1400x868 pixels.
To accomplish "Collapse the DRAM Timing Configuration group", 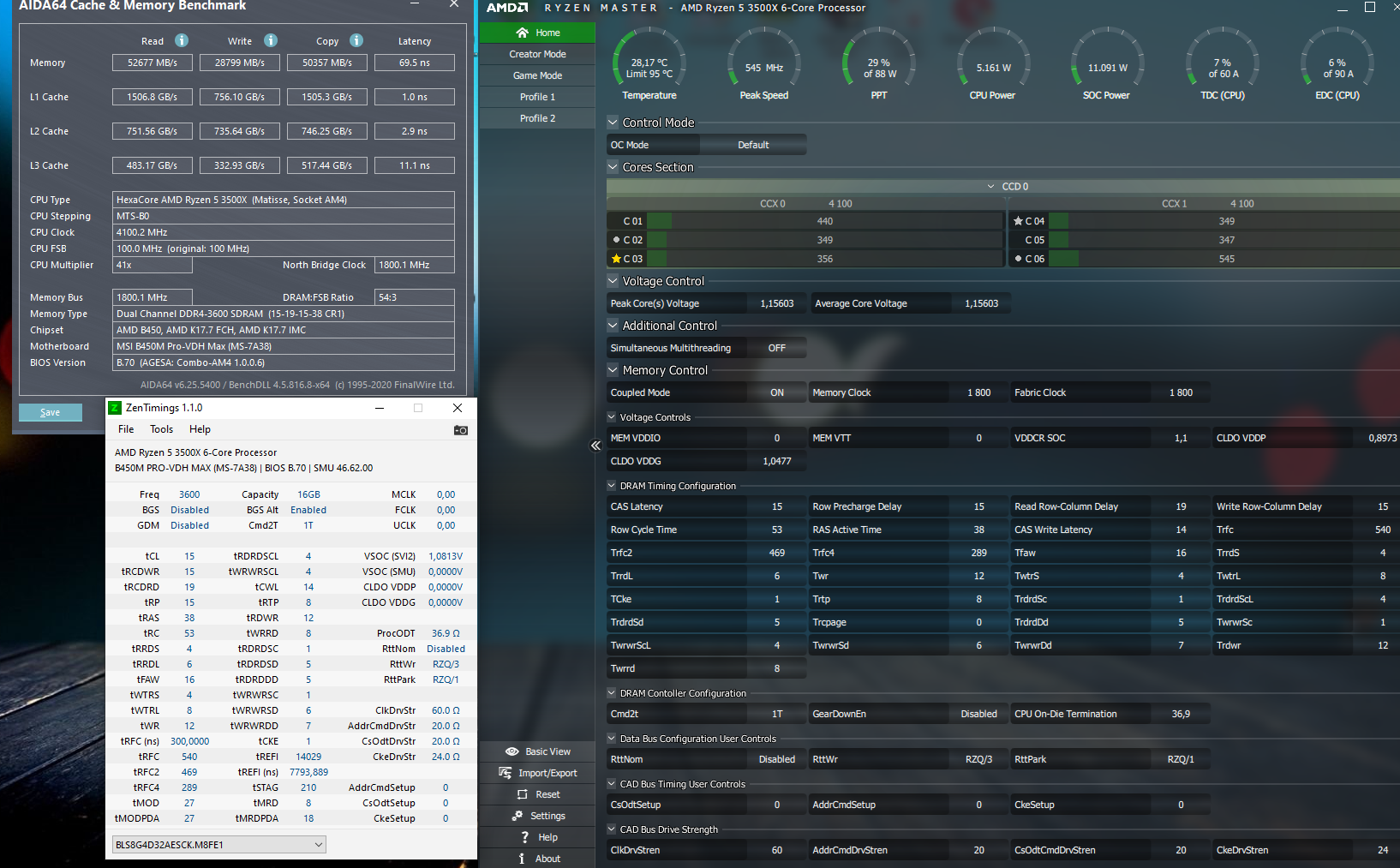I will 612,486.
